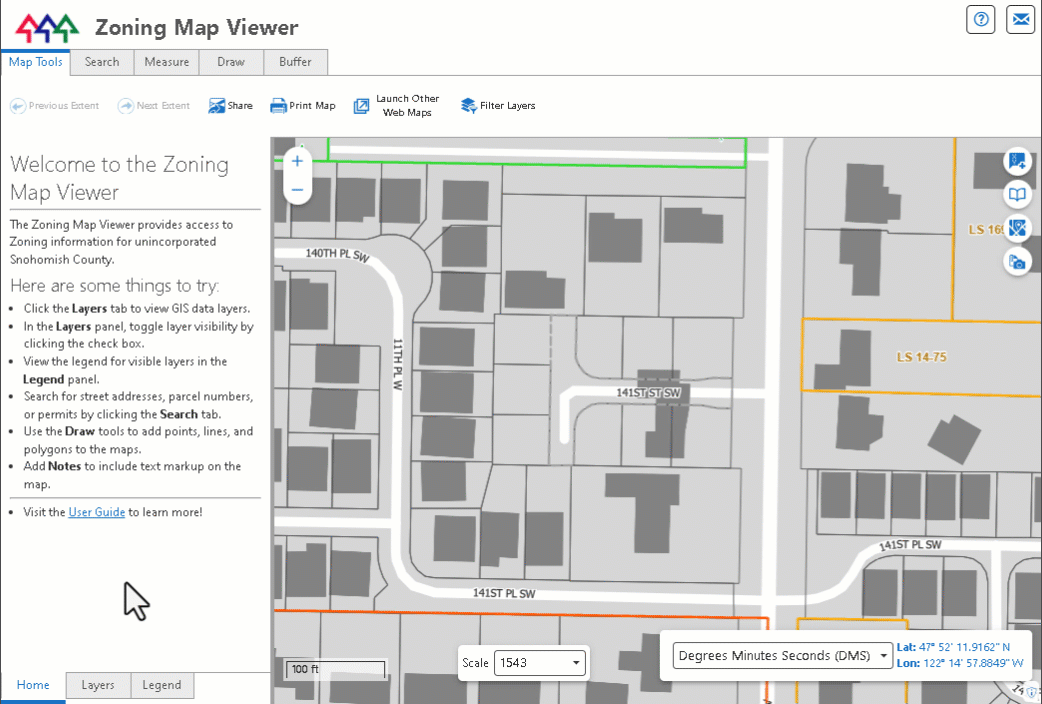The width and height of the screenshot is (1042, 704).
Task: Open the Draw tab
Action: 231,62
